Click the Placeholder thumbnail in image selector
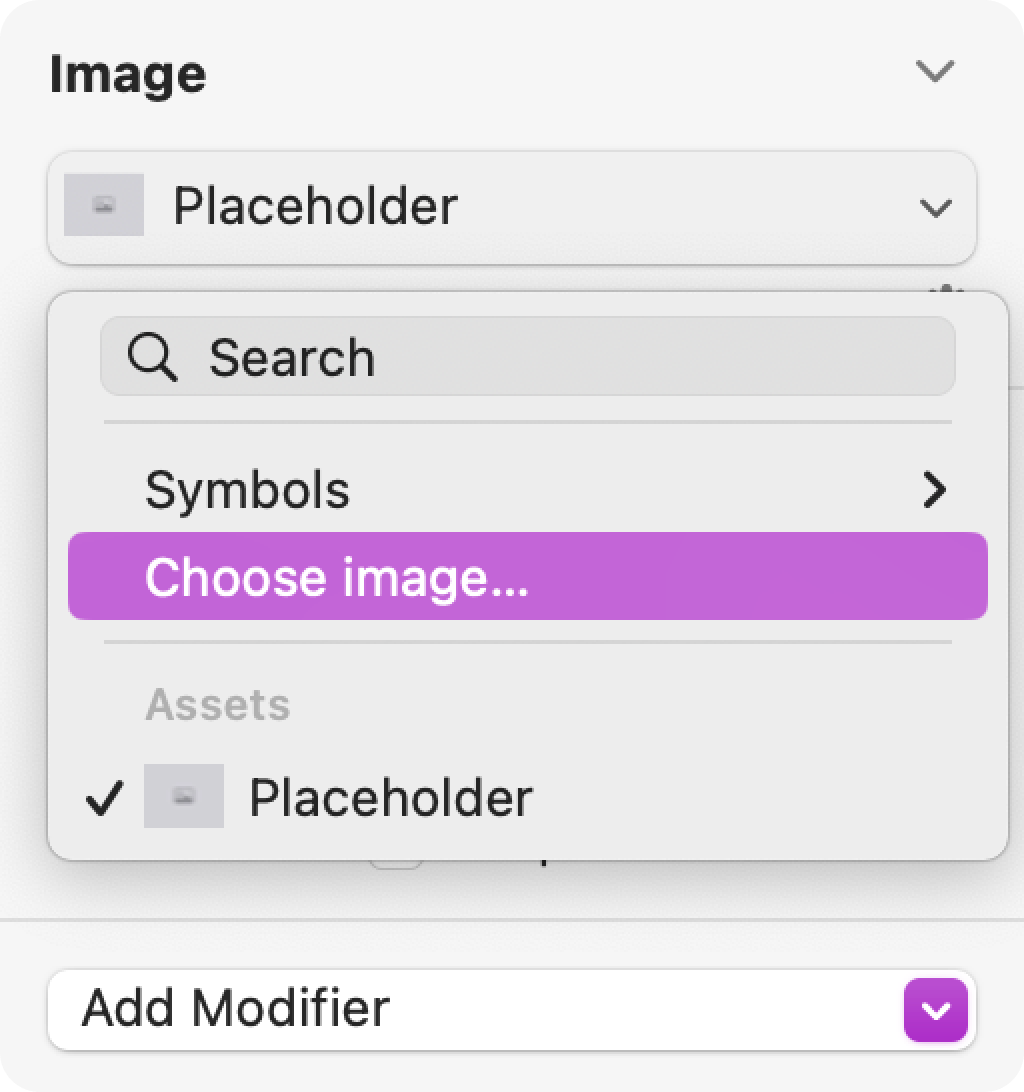 tap(104, 205)
